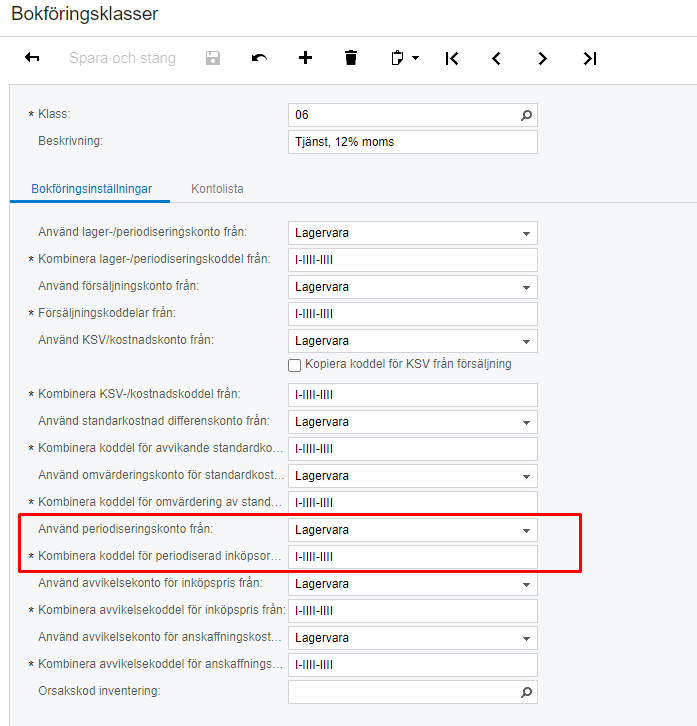697x726 pixels.
Task: Go to the previous record
Action: (x=497, y=58)
